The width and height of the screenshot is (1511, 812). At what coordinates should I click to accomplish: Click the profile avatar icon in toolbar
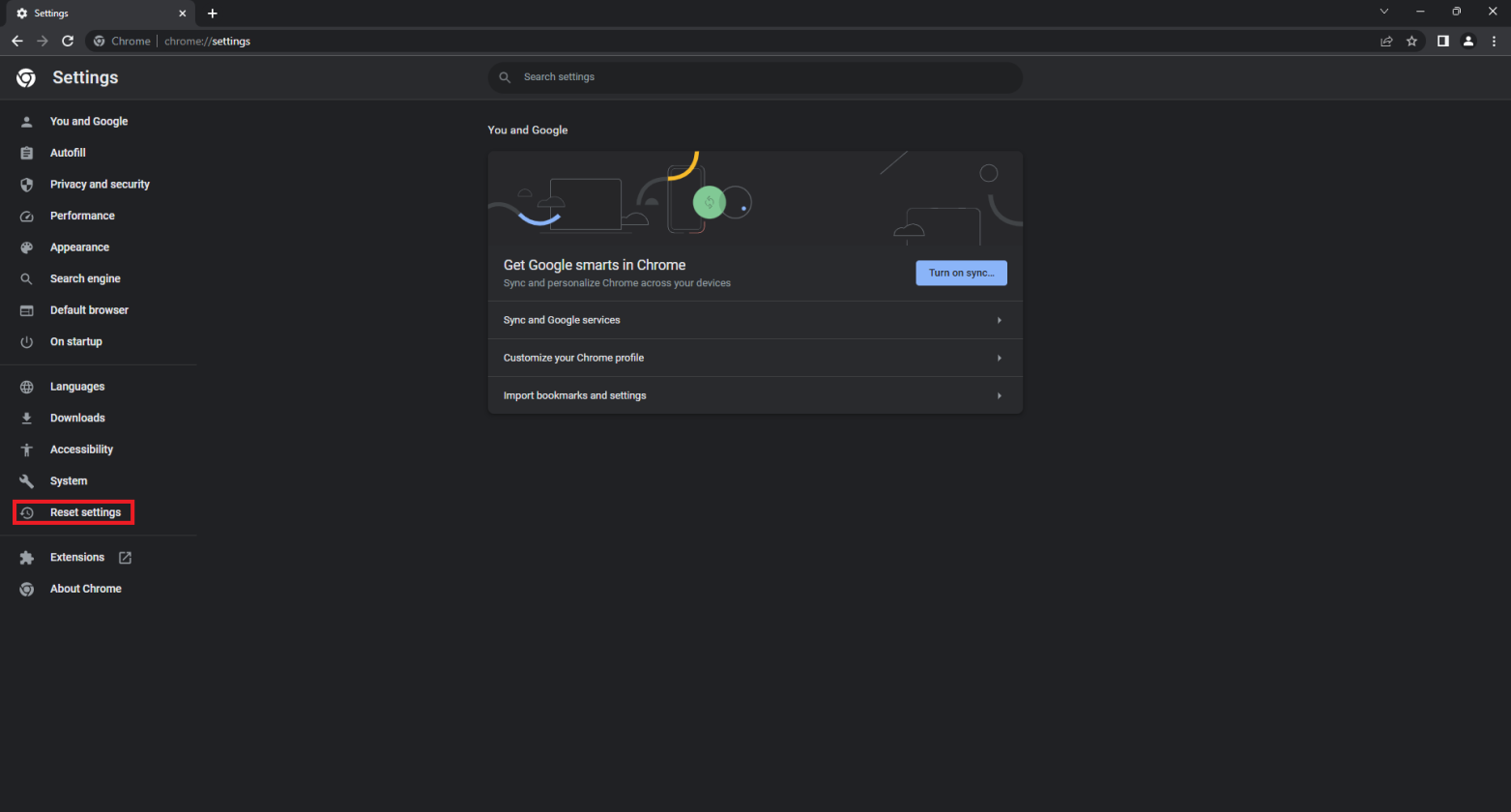pos(1468,42)
